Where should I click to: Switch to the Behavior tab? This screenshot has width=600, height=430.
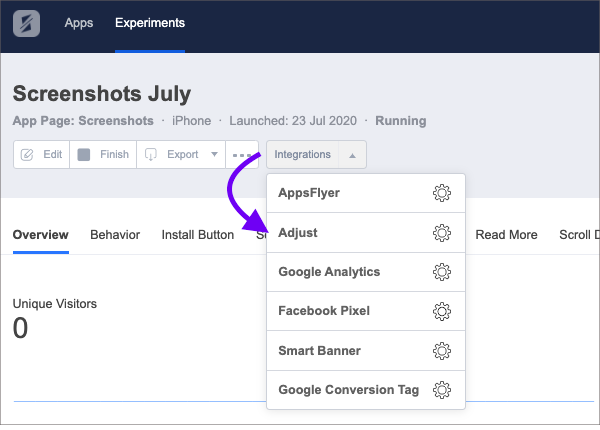coord(115,235)
